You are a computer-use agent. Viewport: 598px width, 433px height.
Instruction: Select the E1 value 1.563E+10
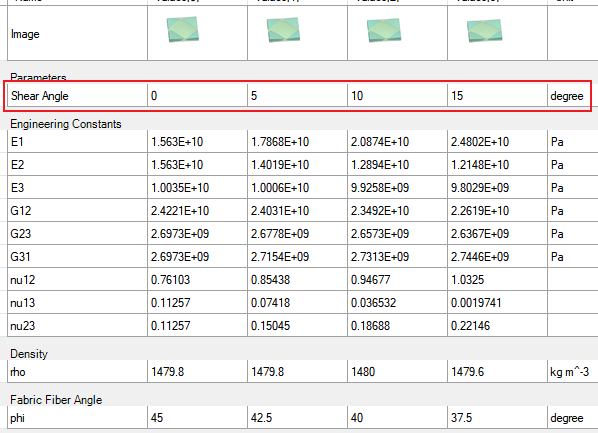[x=177, y=142]
